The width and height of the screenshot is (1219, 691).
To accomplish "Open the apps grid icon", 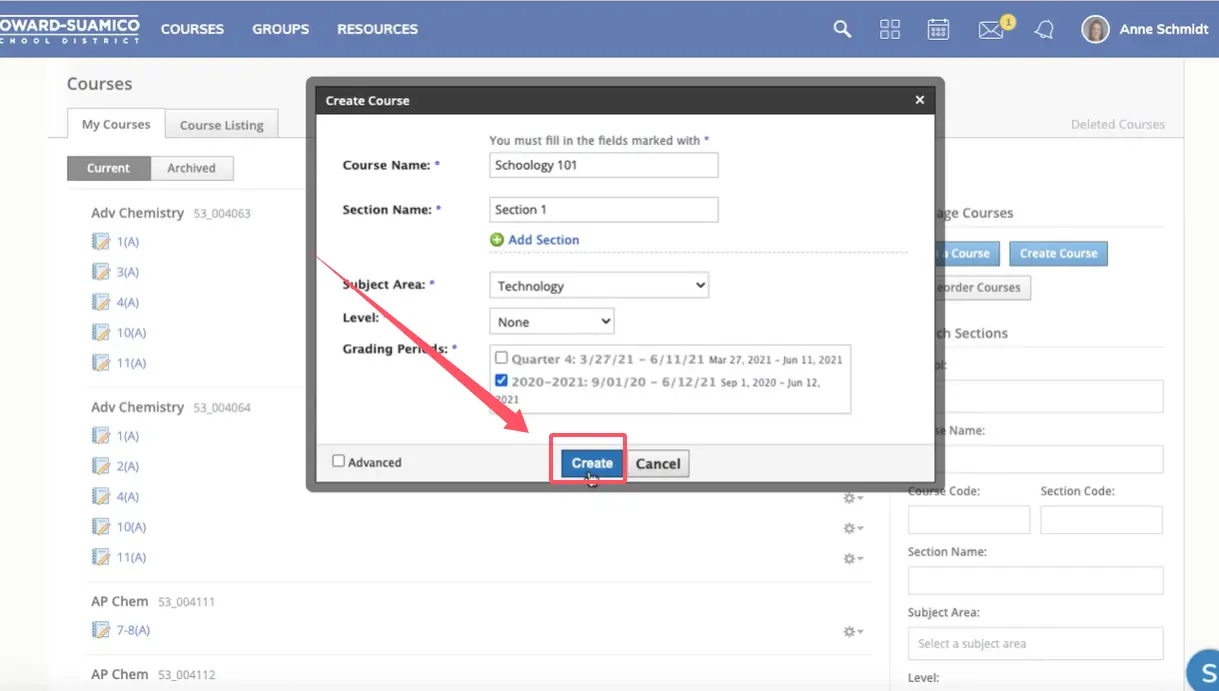I will [x=889, y=29].
